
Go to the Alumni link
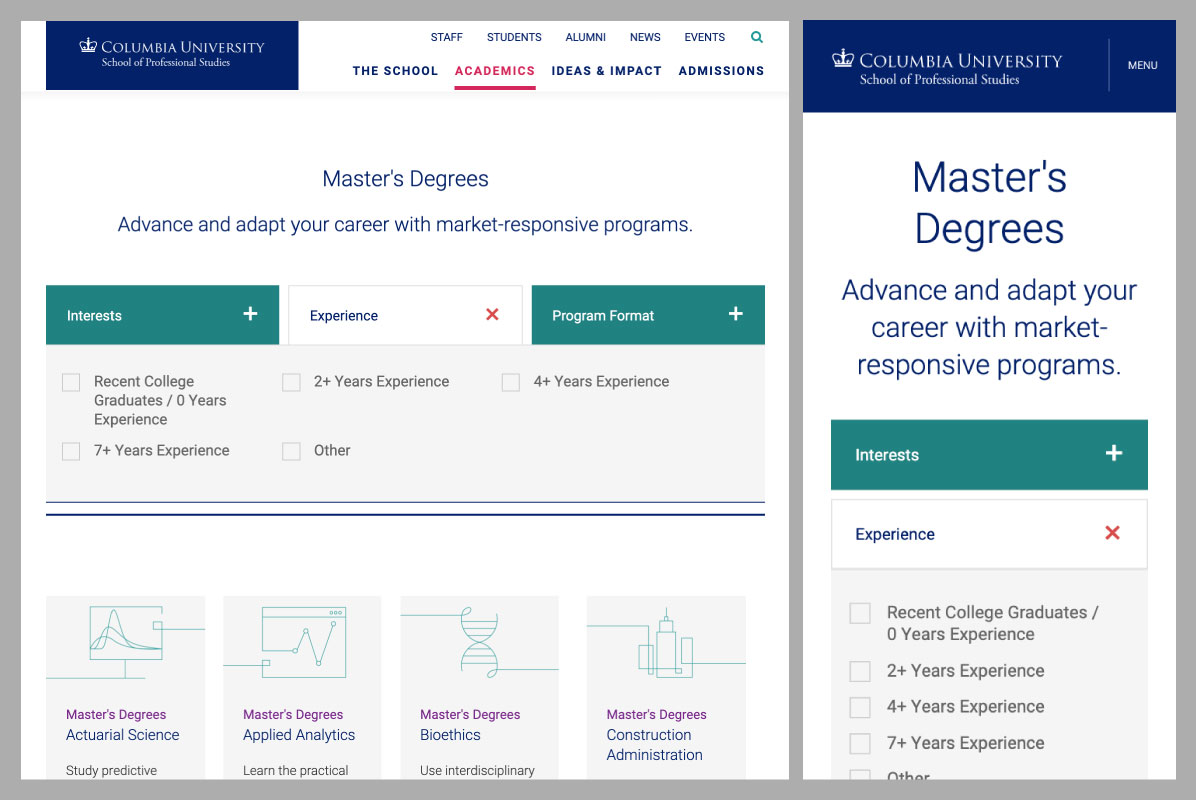[x=586, y=37]
